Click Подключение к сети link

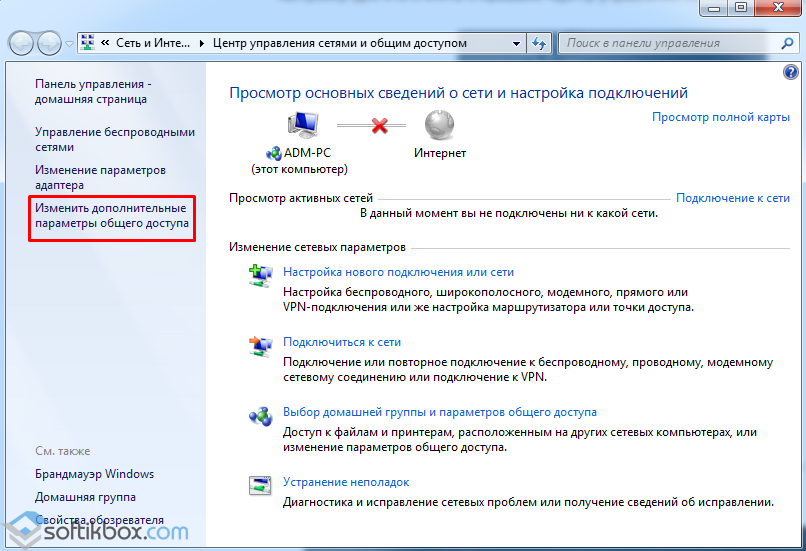click(732, 198)
